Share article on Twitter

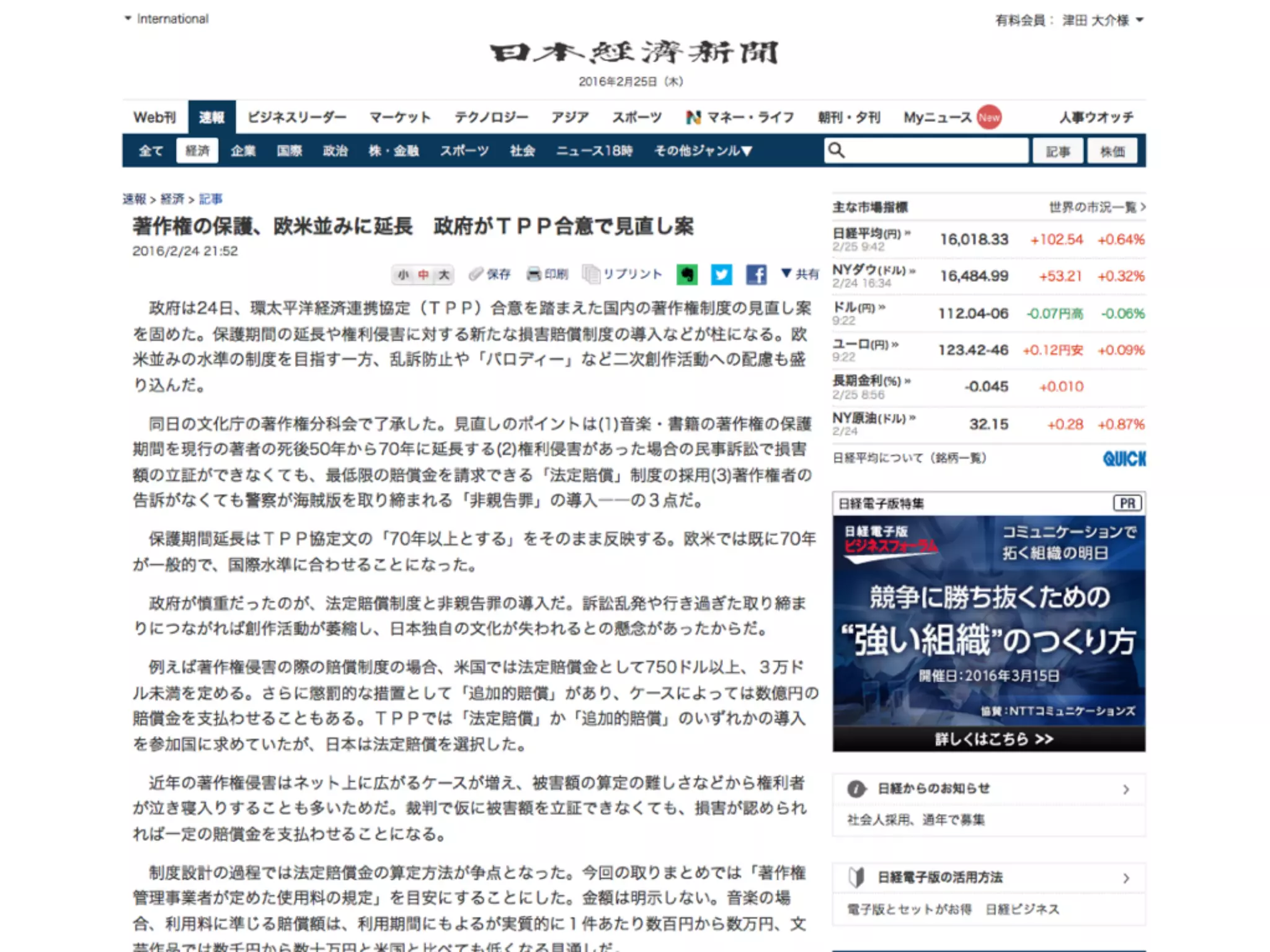click(x=721, y=274)
